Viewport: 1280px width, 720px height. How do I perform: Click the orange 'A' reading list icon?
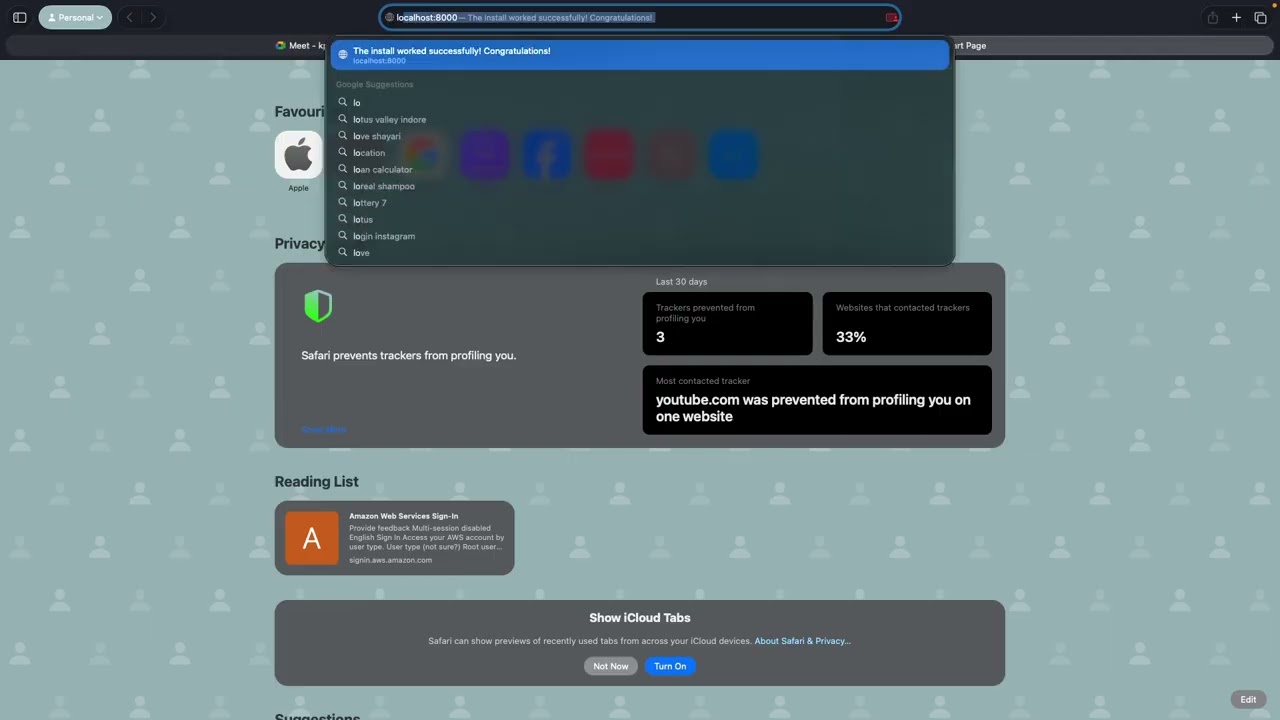click(x=312, y=538)
